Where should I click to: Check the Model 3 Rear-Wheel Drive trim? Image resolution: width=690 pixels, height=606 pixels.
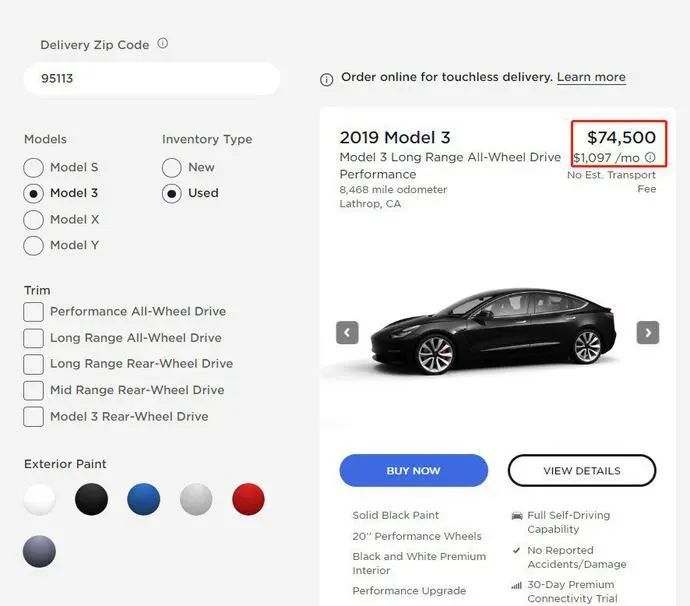34,416
